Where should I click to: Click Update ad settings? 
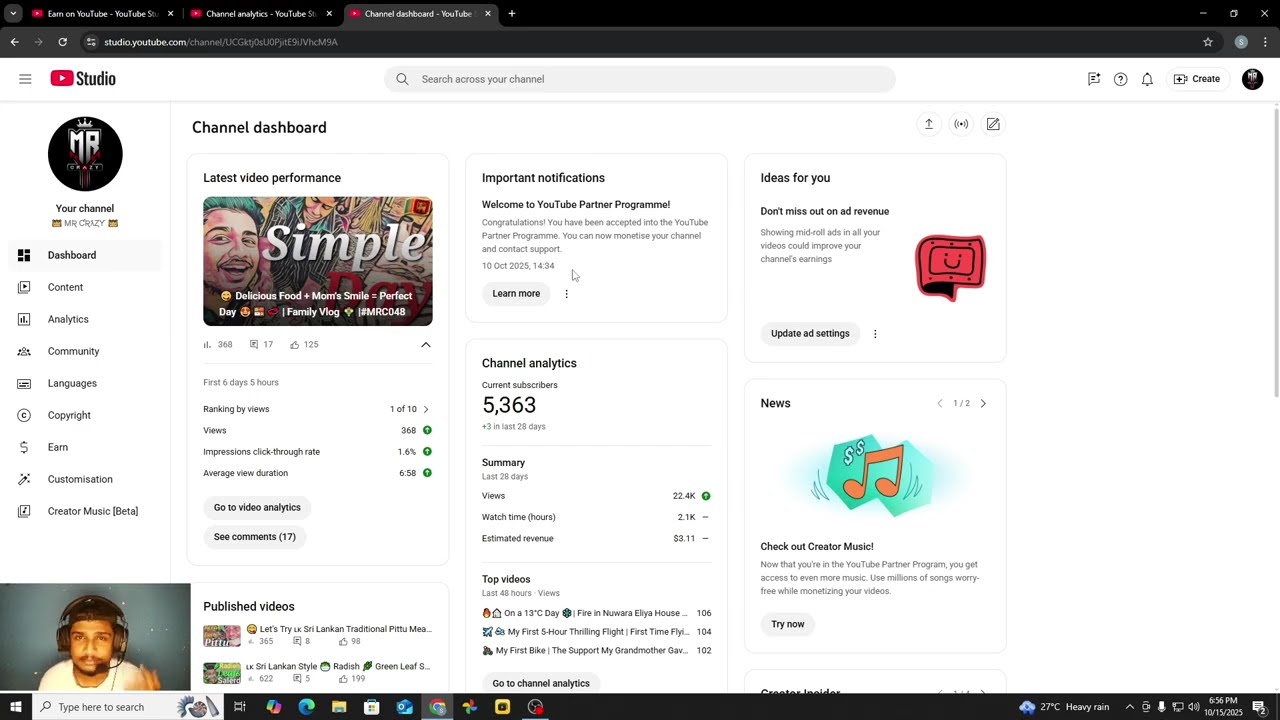[810, 334]
